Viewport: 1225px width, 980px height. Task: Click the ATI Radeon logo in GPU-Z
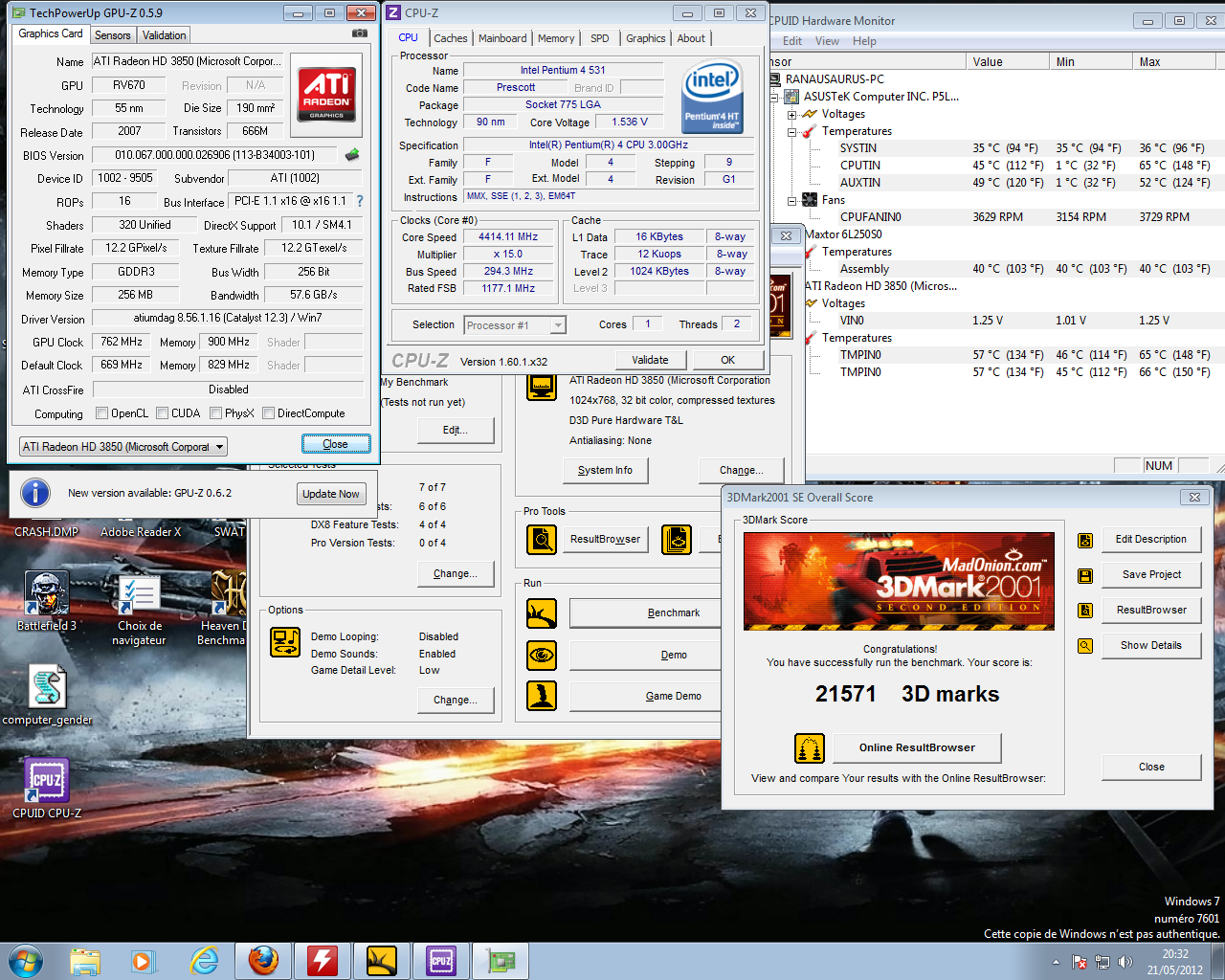(x=326, y=93)
